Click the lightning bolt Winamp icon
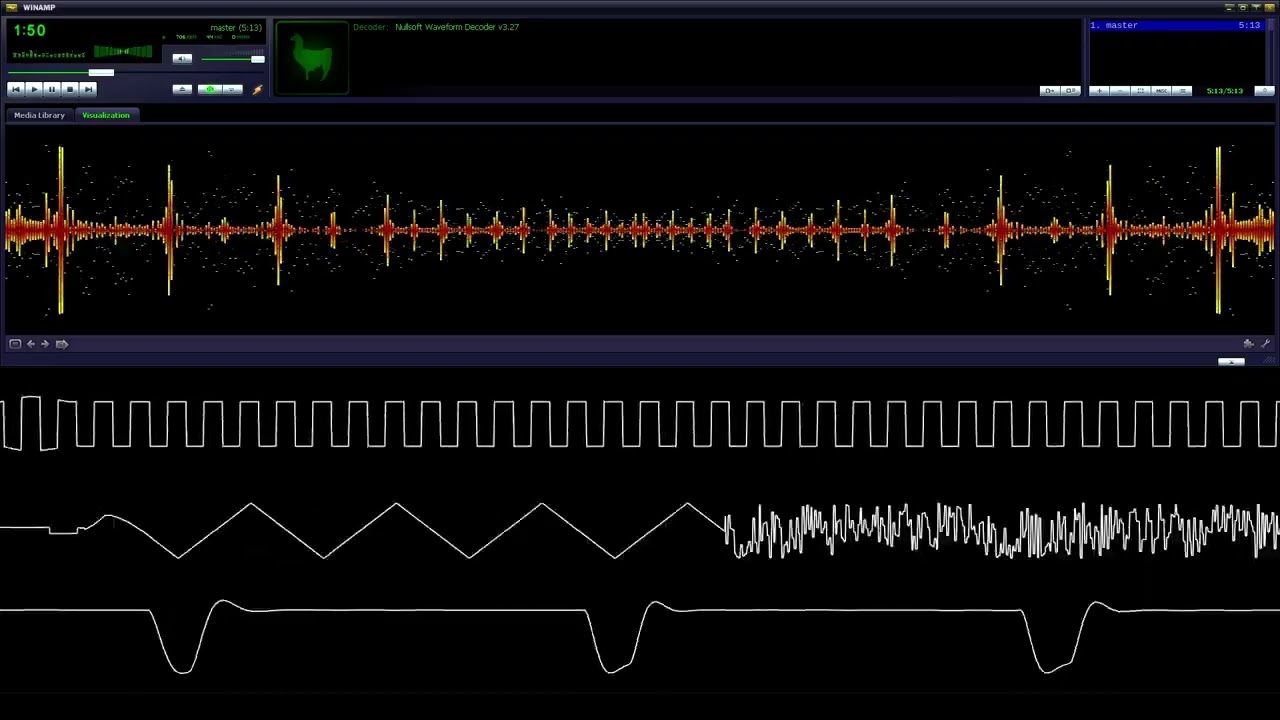 [258, 90]
